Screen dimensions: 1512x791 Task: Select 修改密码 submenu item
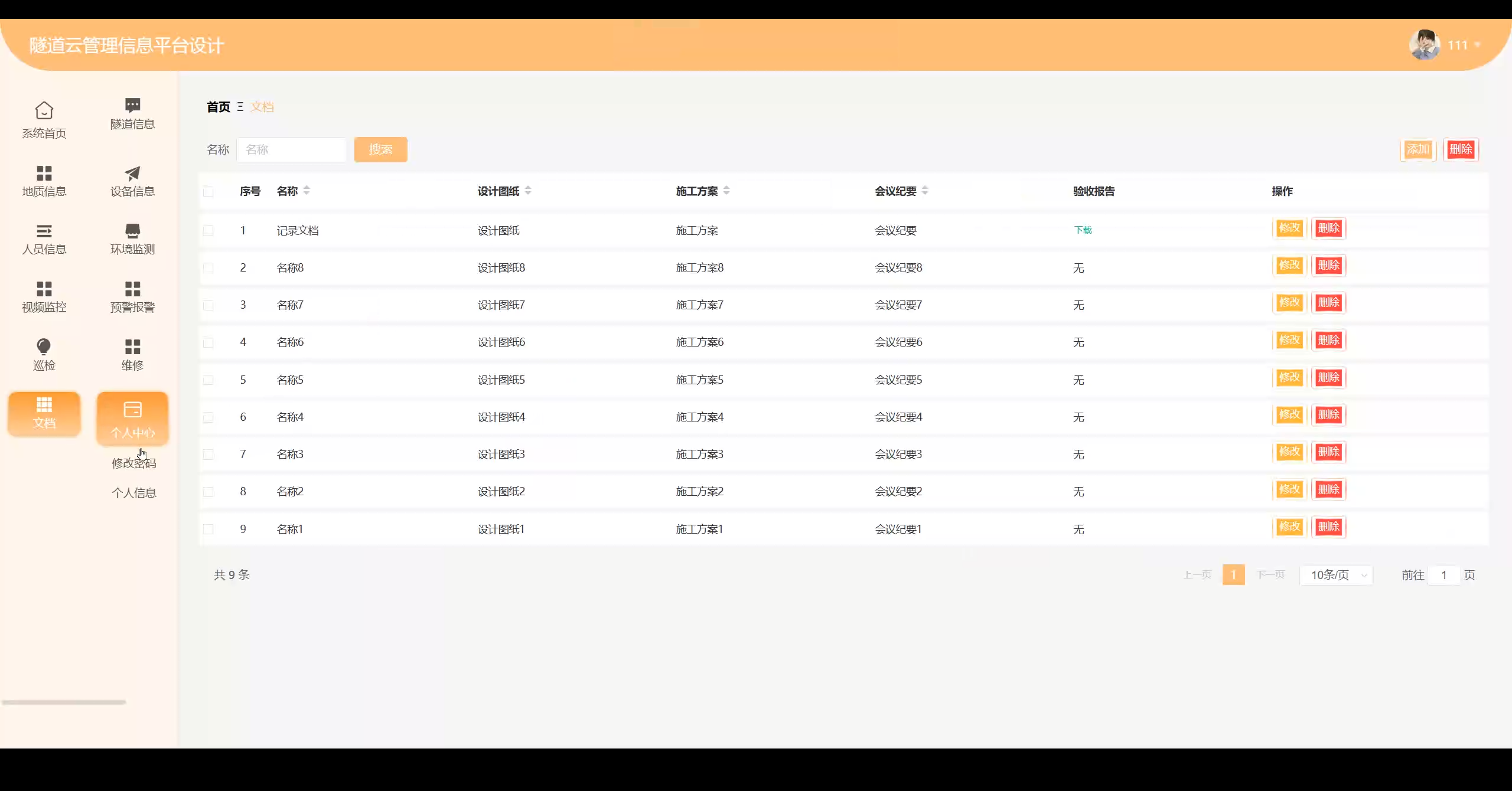[134, 463]
